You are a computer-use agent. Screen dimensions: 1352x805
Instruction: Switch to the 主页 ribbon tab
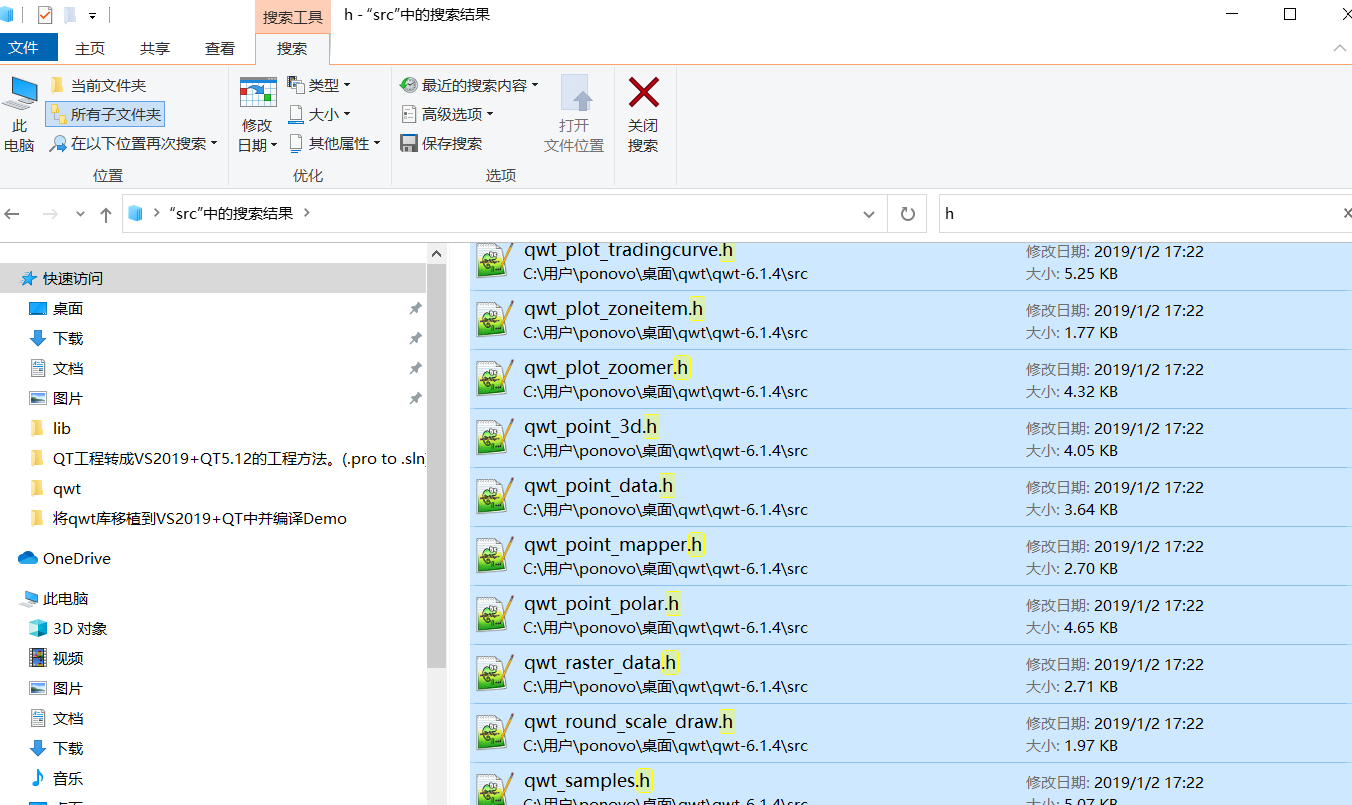click(x=90, y=47)
